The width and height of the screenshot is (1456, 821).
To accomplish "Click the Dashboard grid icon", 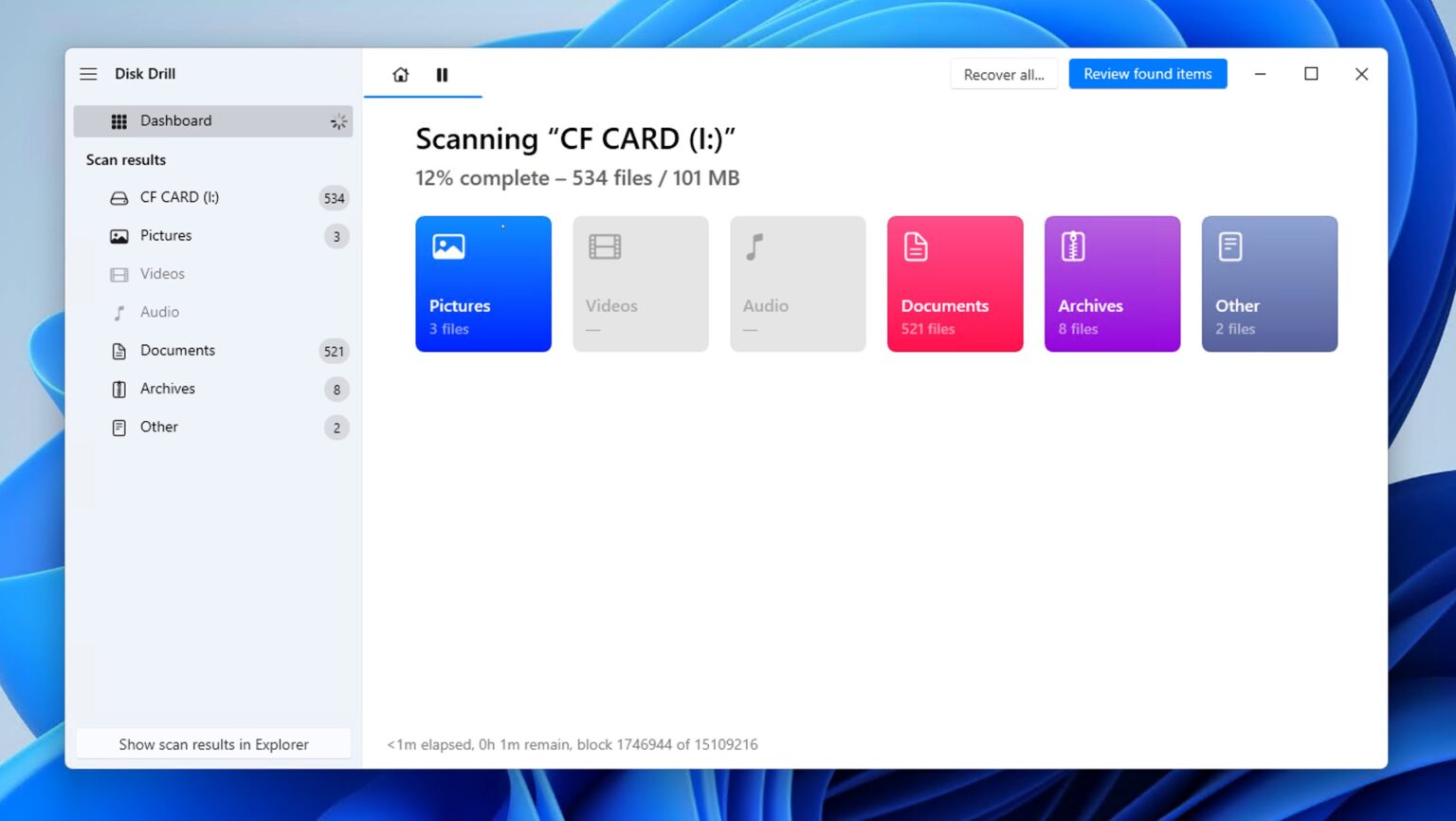I will click(118, 121).
